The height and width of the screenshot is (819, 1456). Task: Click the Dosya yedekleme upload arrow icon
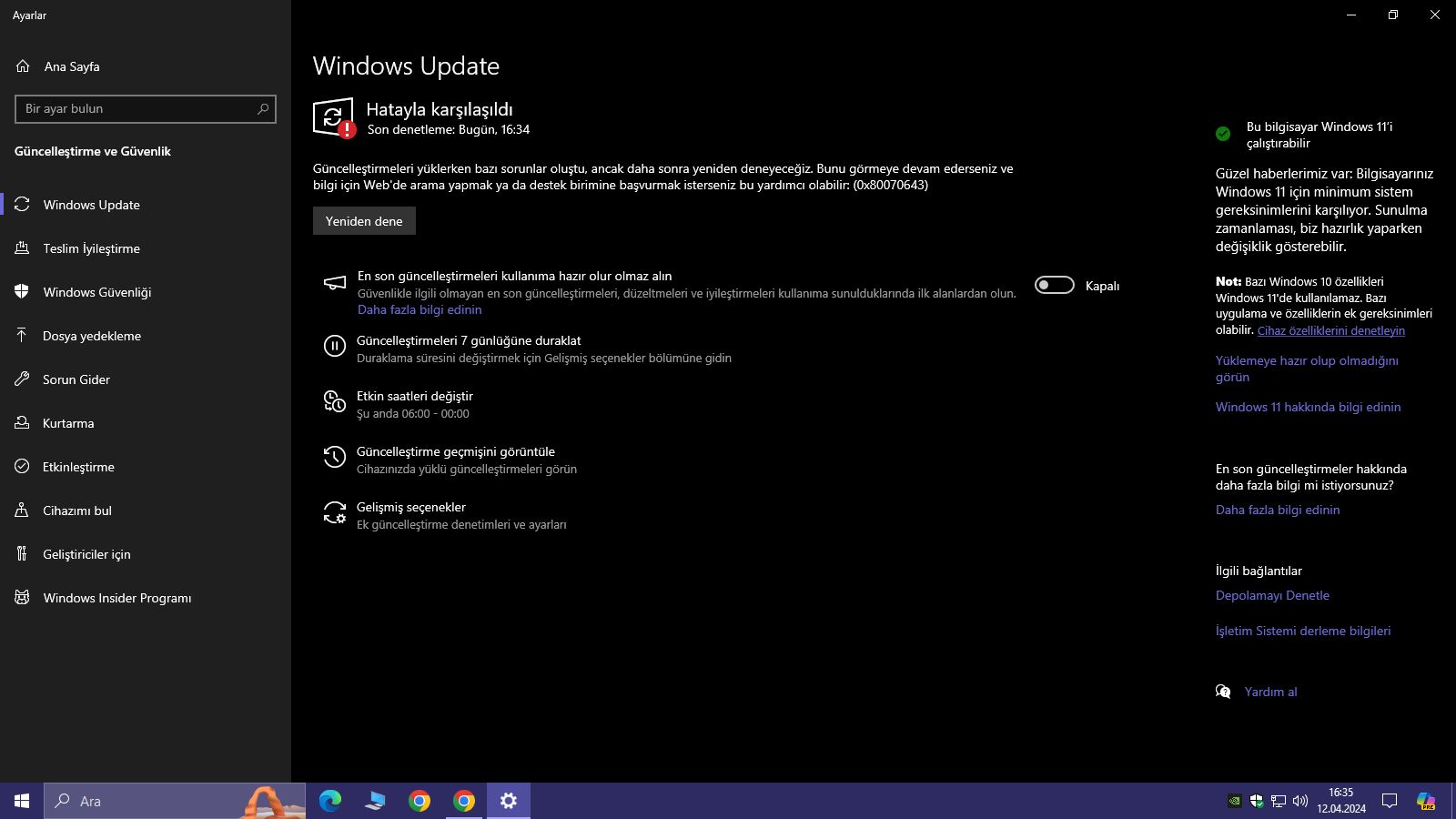coord(22,336)
